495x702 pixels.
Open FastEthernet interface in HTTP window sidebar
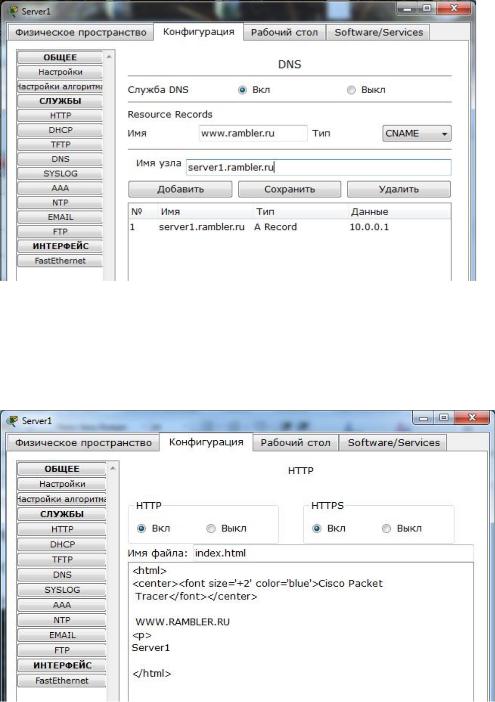click(x=62, y=681)
